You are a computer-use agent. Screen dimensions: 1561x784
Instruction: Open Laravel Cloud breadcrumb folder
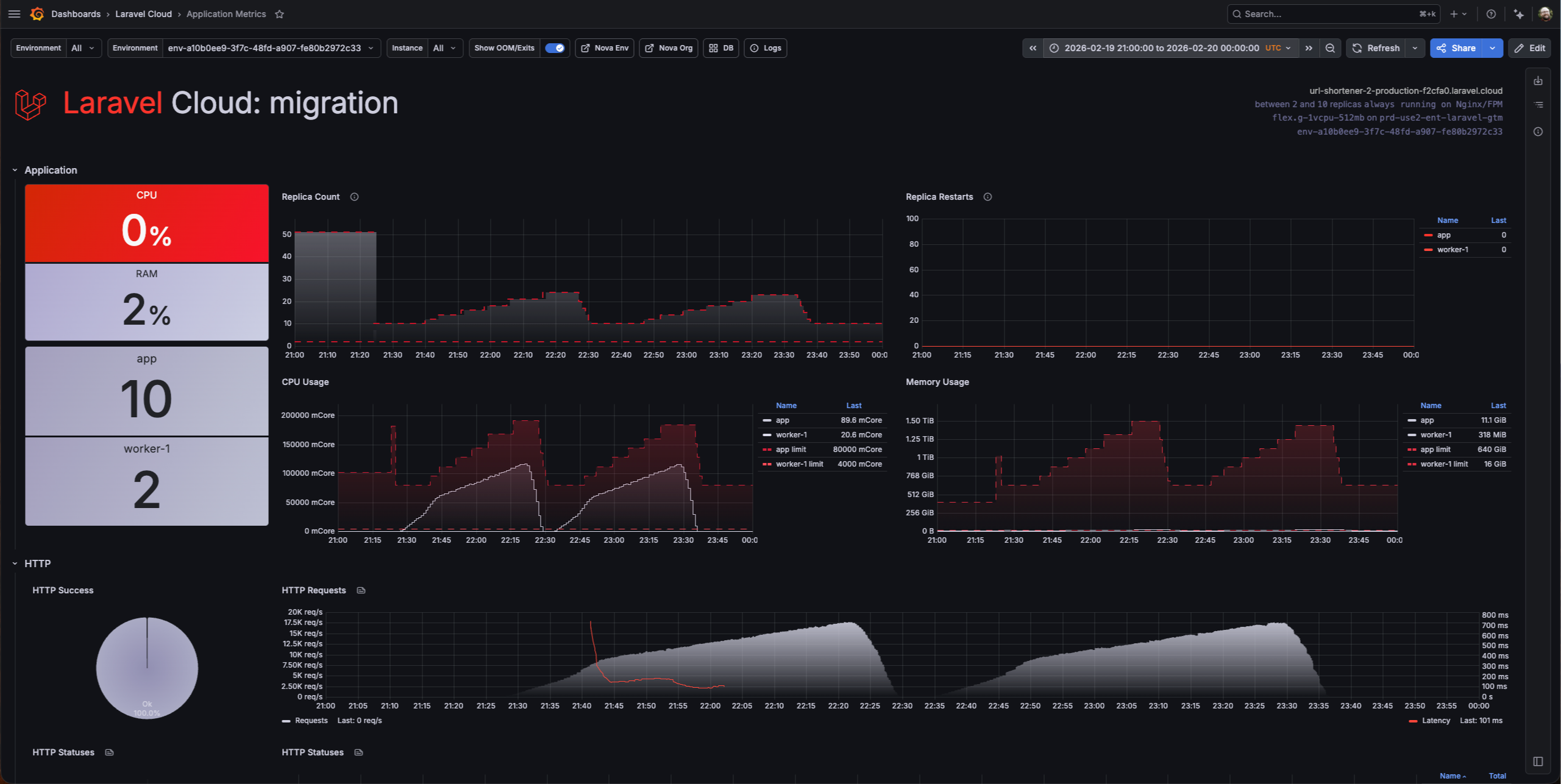pos(143,14)
